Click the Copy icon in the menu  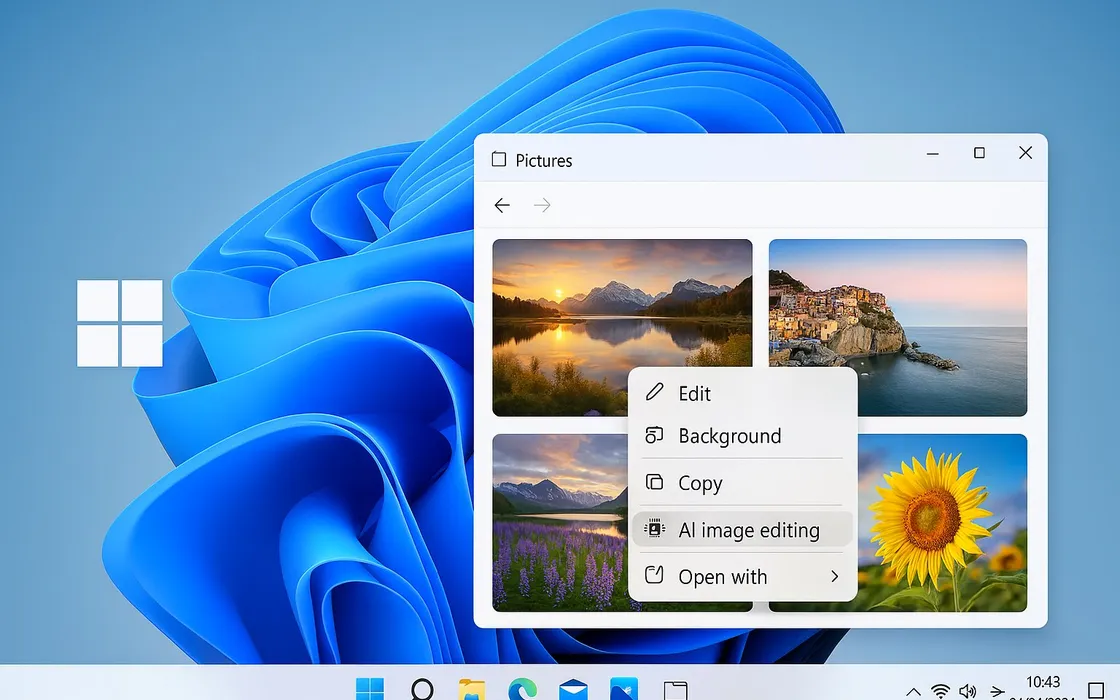(654, 482)
